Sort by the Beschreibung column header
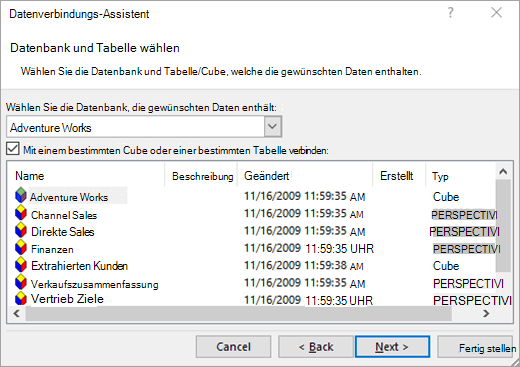 (x=202, y=176)
